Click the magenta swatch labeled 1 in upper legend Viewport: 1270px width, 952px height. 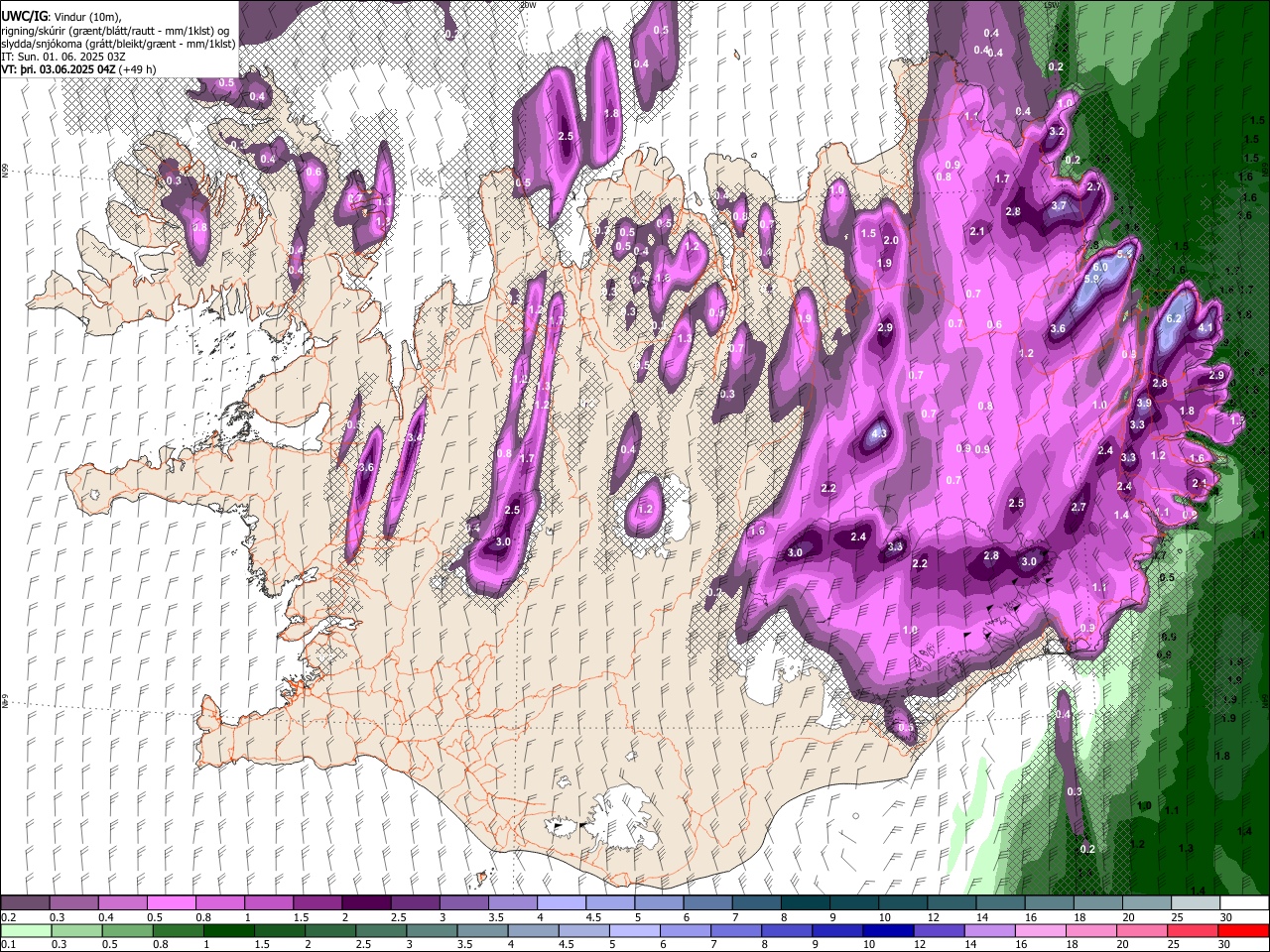click(269, 903)
